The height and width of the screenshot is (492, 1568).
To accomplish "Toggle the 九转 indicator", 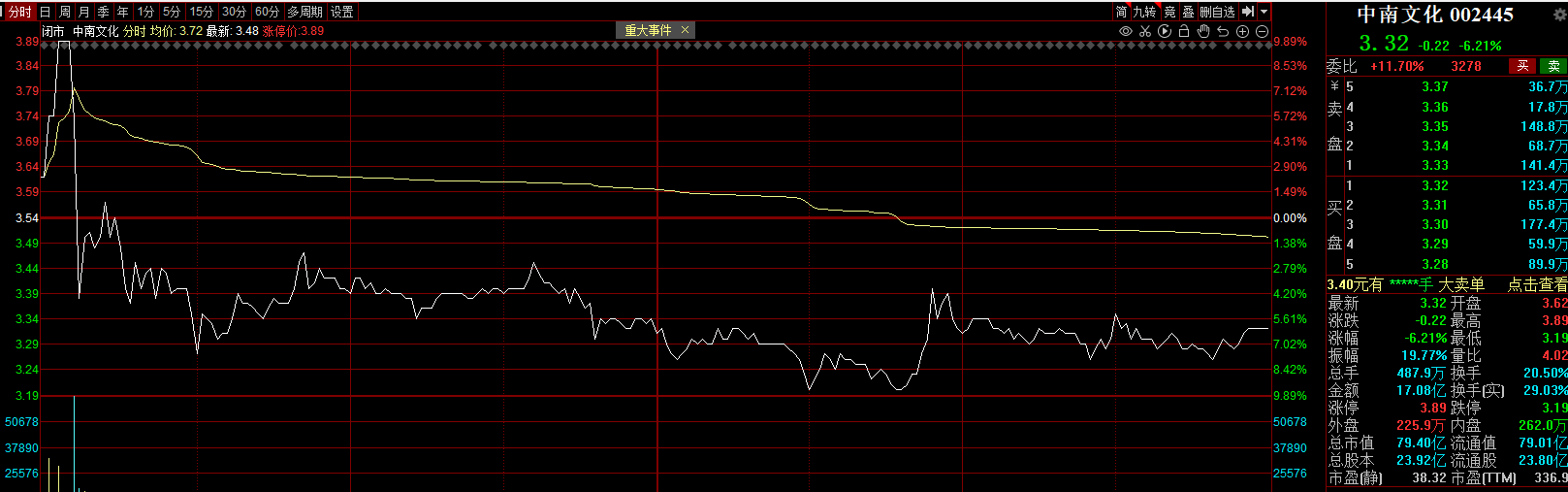I will click(1144, 12).
